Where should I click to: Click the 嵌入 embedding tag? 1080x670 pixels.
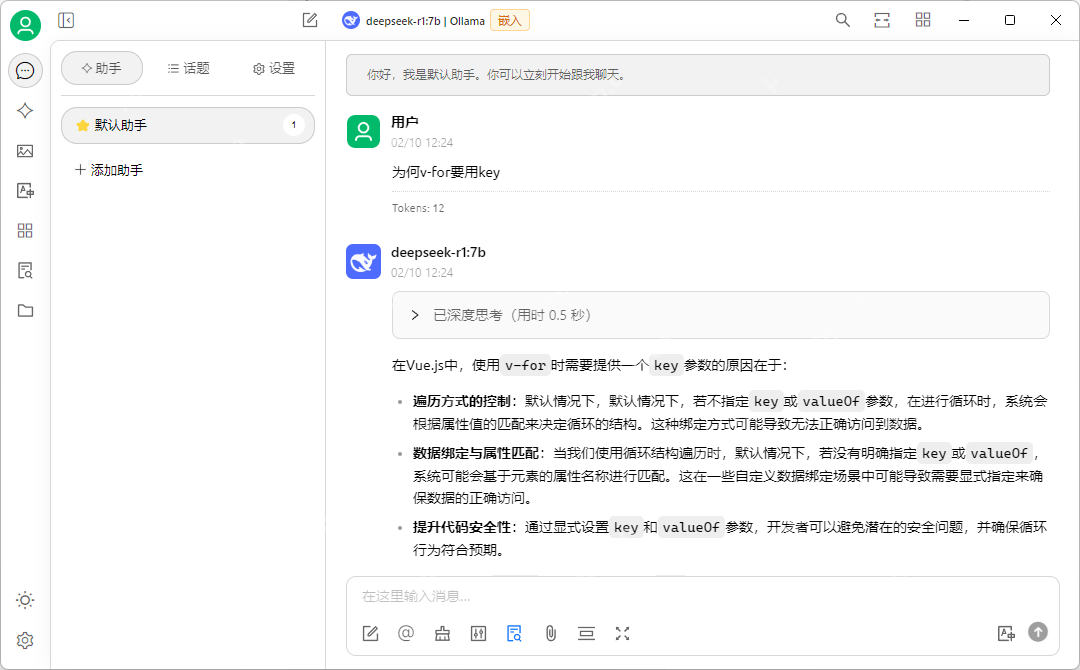[510, 21]
